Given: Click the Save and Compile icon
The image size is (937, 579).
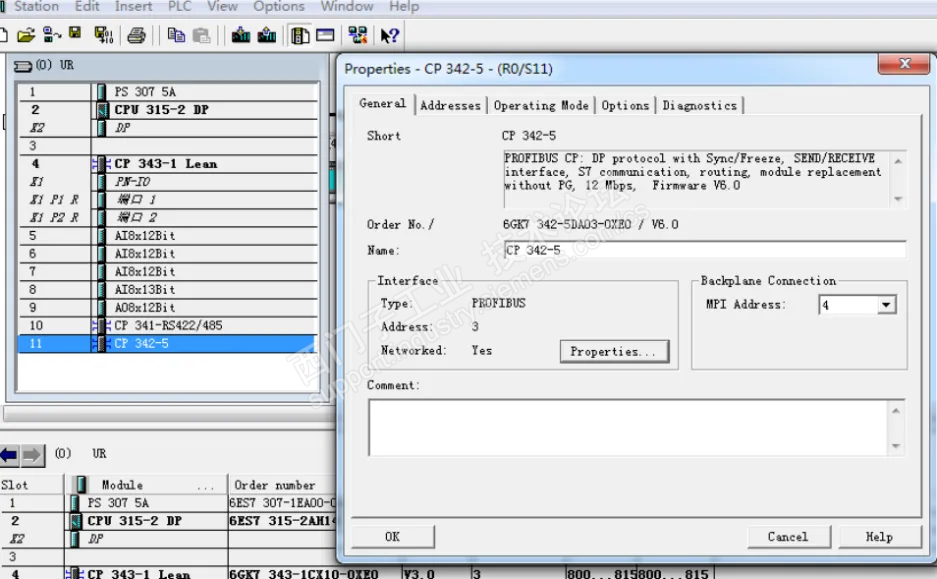Looking at the screenshot, I should [103, 35].
